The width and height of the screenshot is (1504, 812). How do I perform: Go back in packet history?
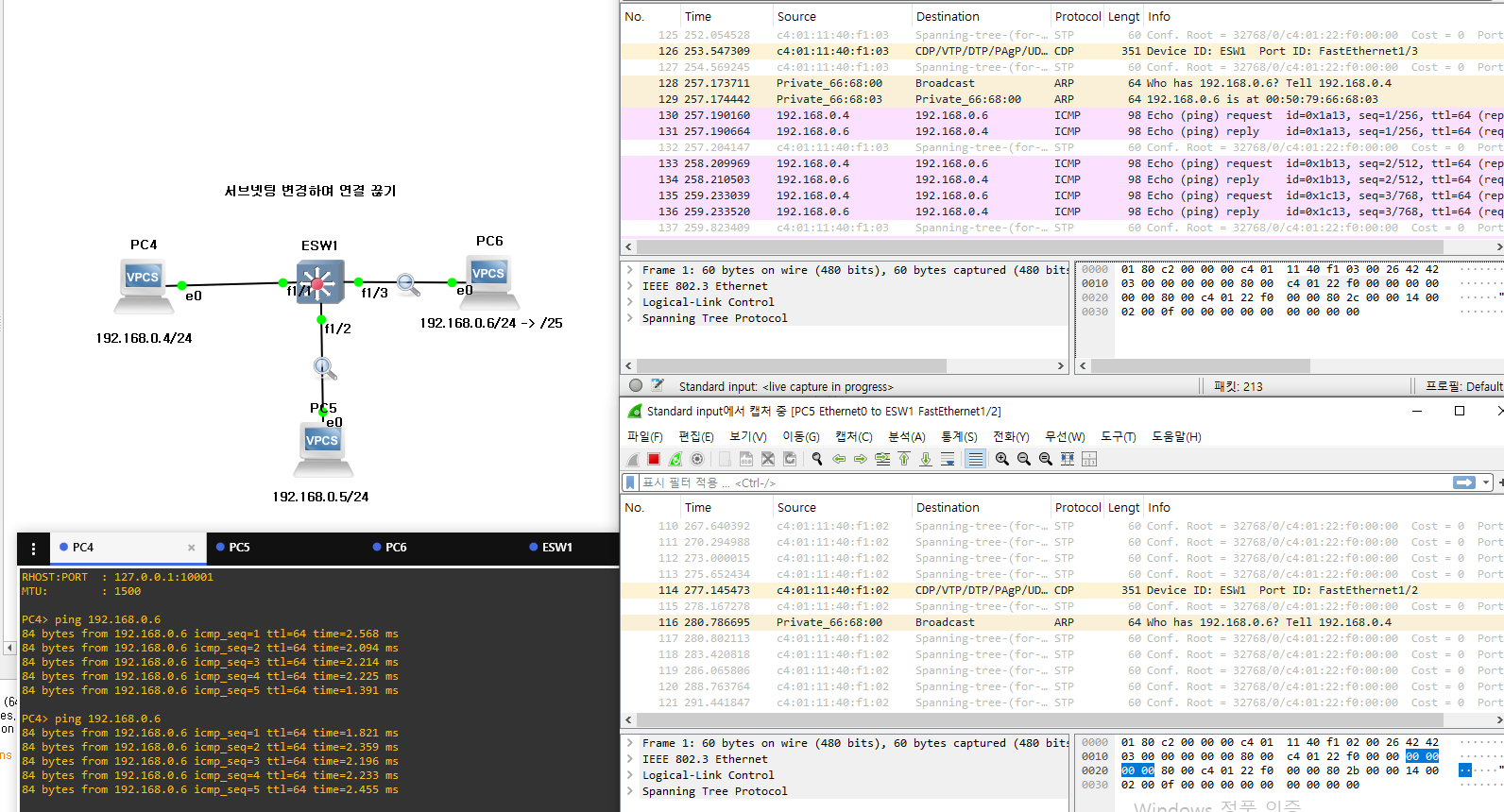pyautogui.click(x=839, y=459)
